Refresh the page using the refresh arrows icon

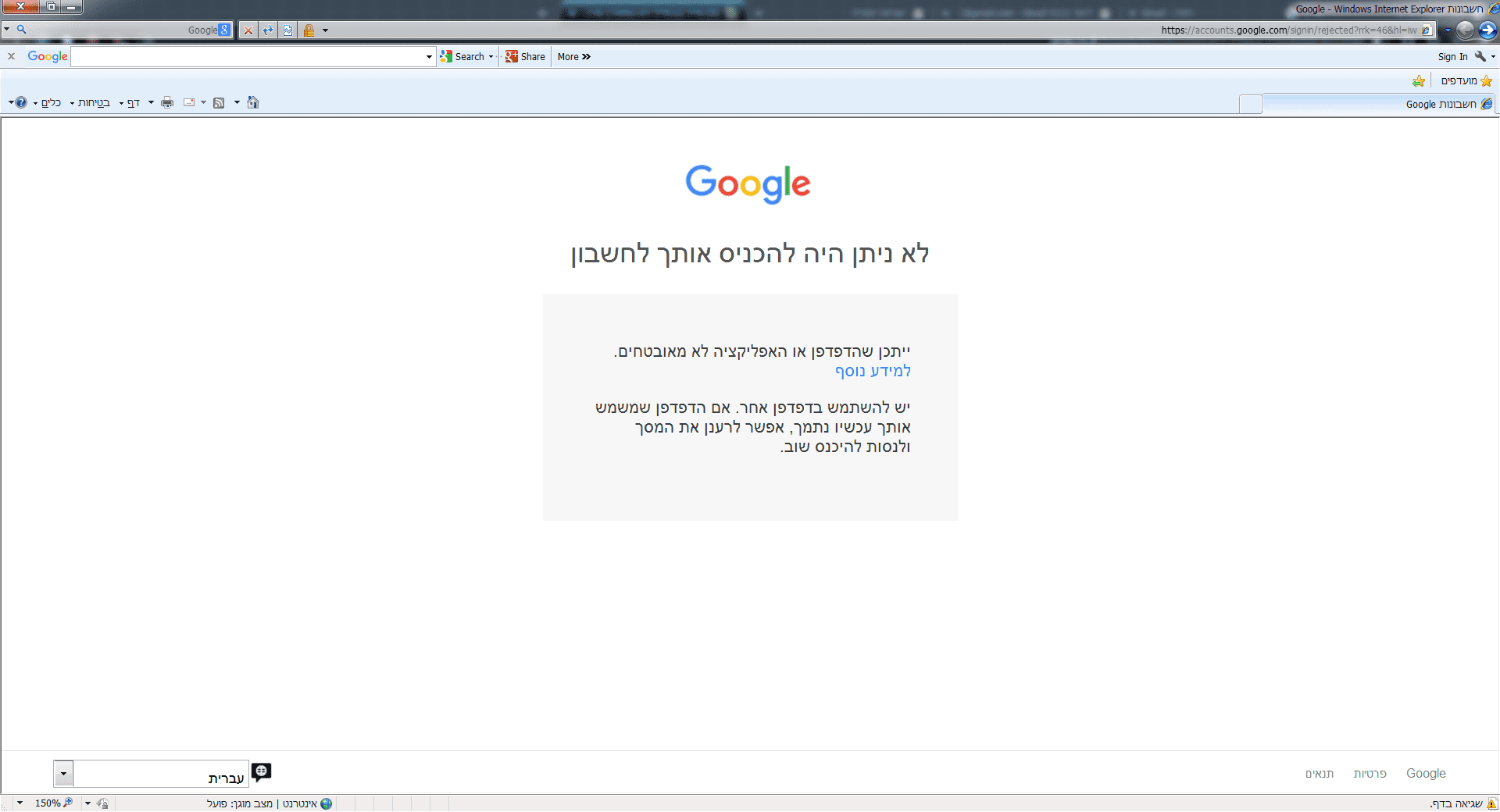pyautogui.click(x=268, y=30)
